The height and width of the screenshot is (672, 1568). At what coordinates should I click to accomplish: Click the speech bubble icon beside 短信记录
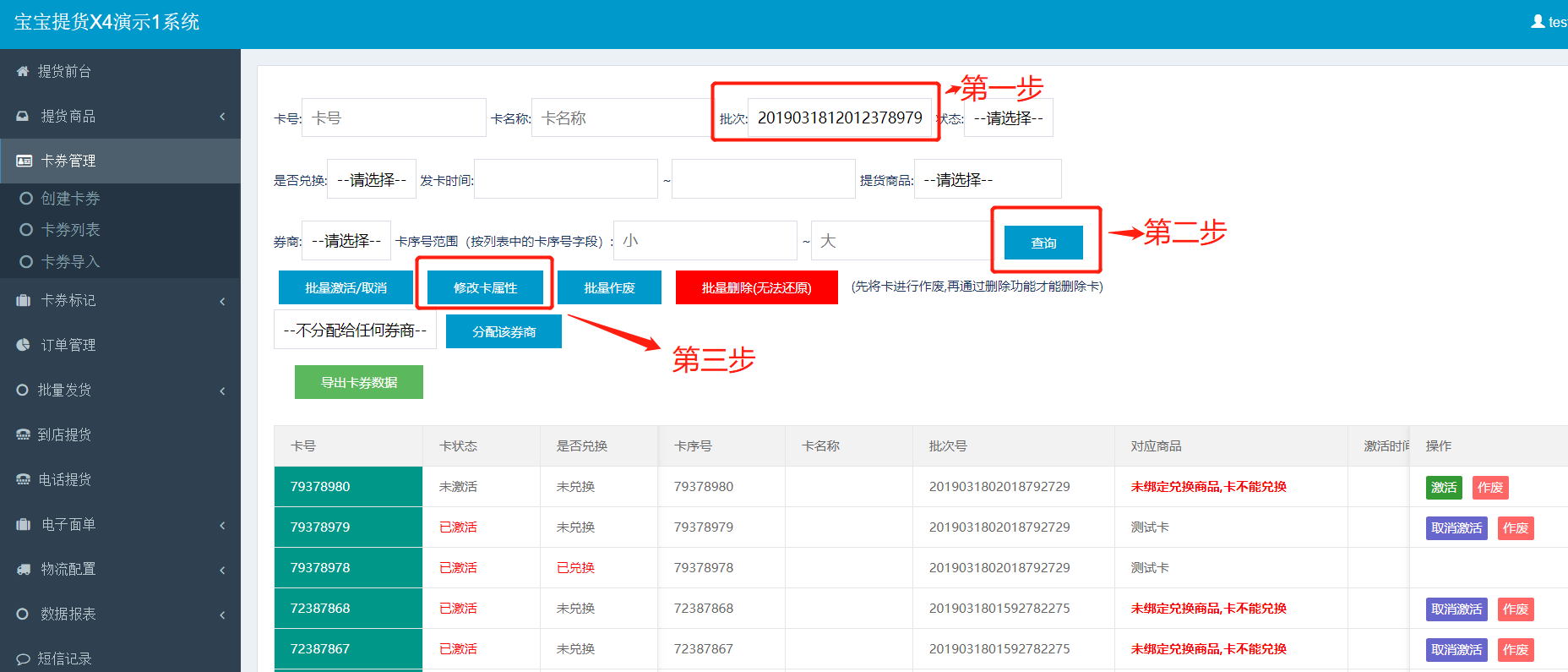[23, 659]
